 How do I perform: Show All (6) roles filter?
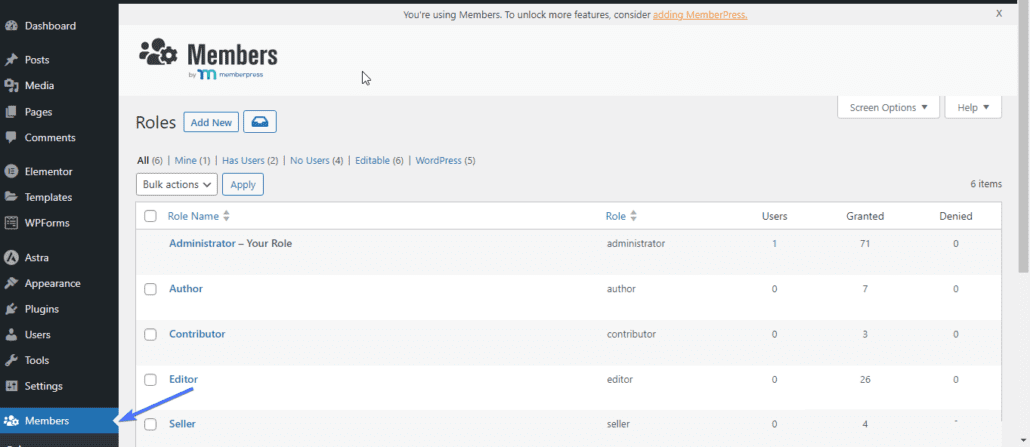149,160
